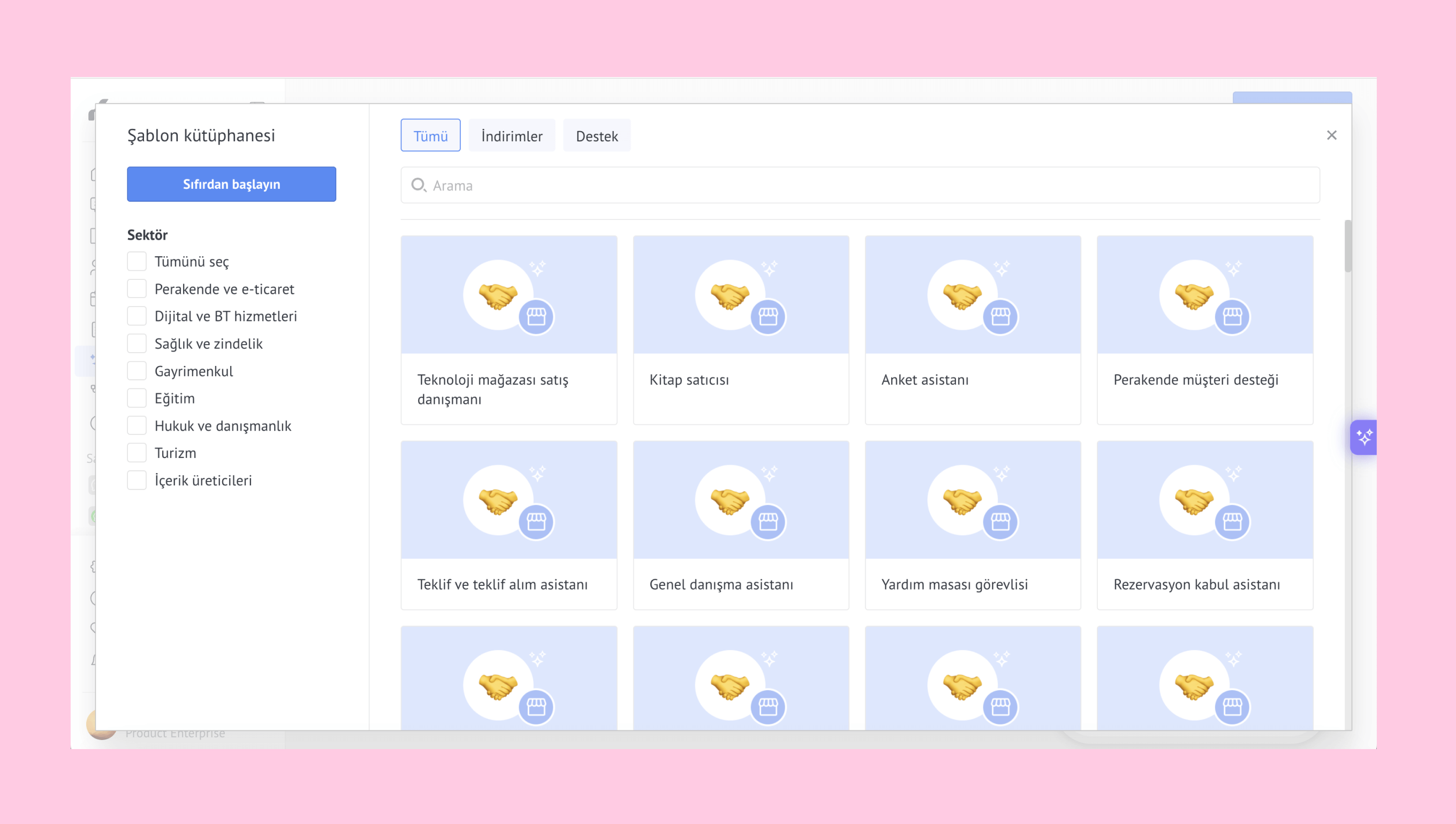
Task: Check the Tümünü seç checkbox
Action: pyautogui.click(x=136, y=262)
